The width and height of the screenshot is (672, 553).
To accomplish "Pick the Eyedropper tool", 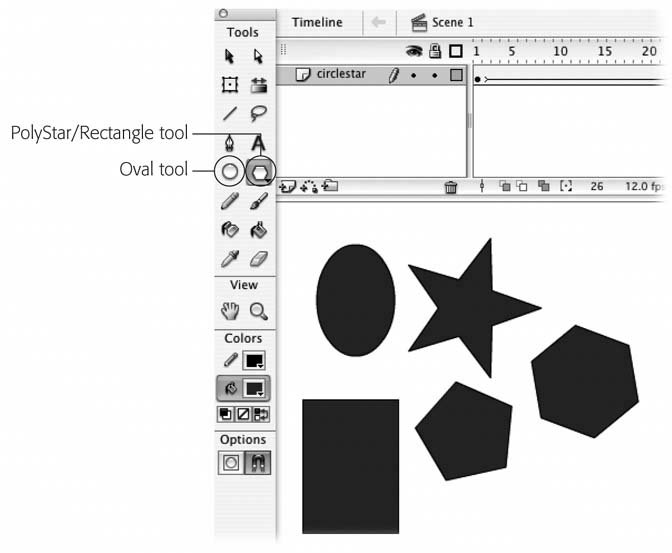I will click(x=230, y=258).
